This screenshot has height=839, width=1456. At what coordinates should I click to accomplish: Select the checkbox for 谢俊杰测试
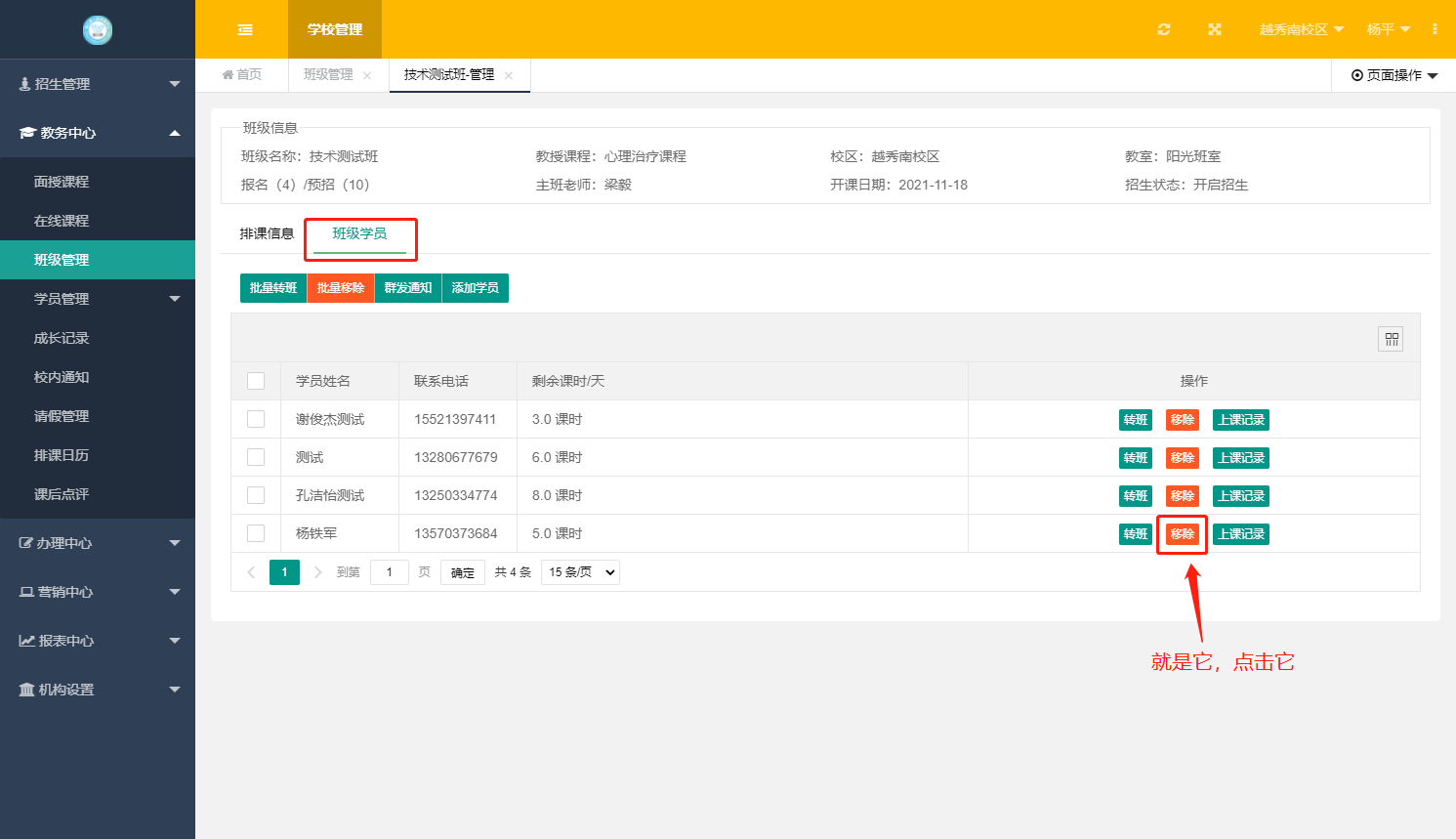(x=256, y=419)
